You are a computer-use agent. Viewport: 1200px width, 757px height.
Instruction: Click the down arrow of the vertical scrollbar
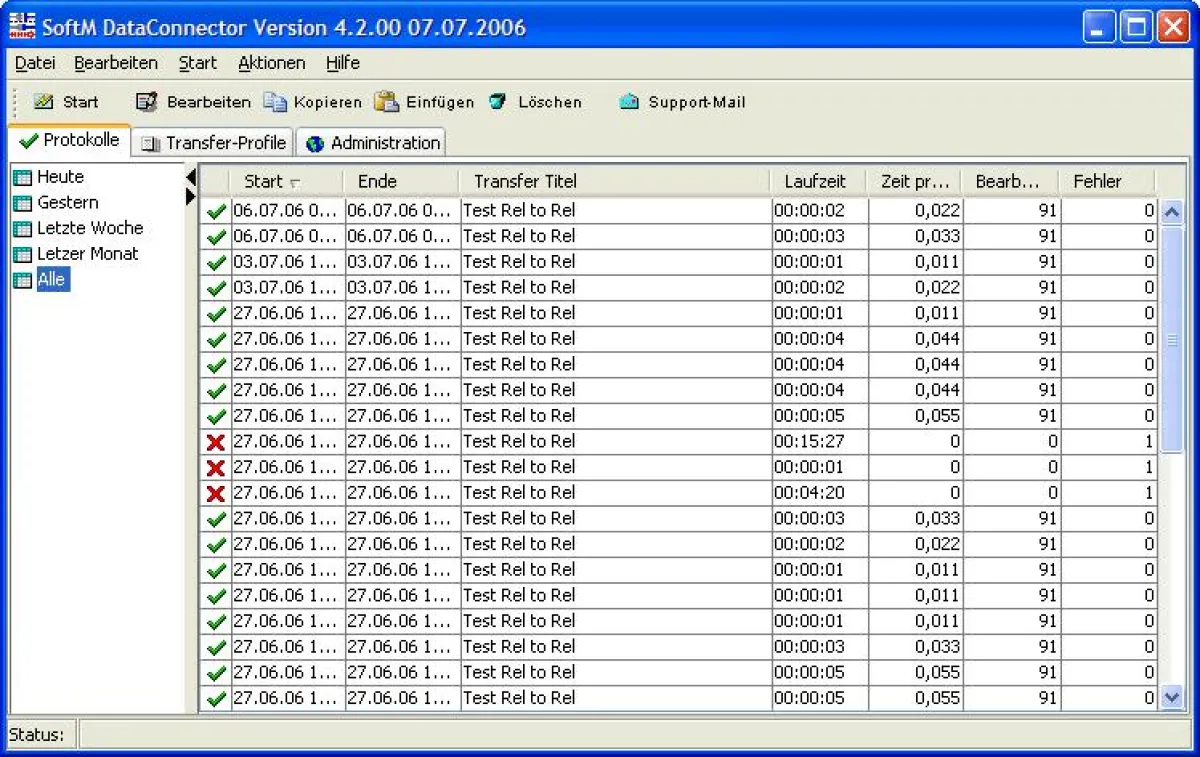click(1172, 697)
